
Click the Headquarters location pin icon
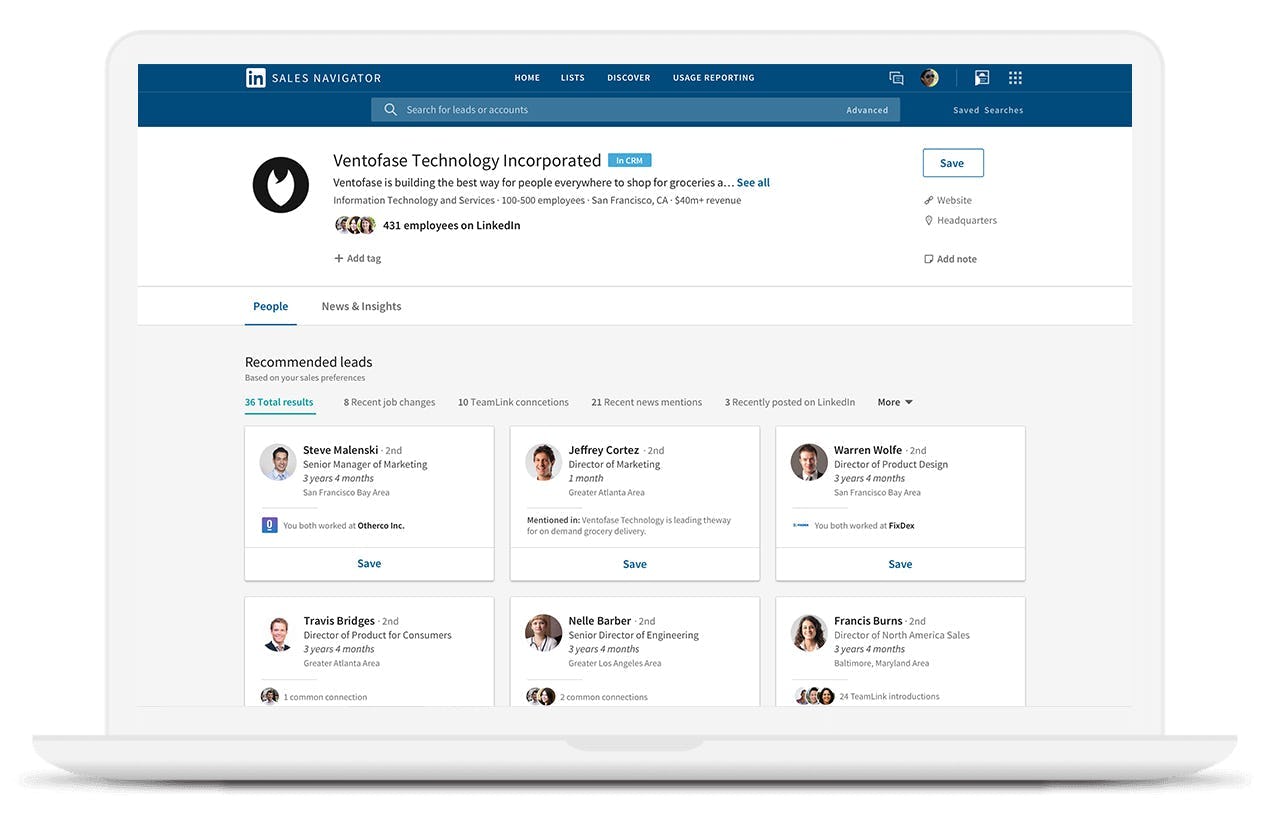[928, 220]
